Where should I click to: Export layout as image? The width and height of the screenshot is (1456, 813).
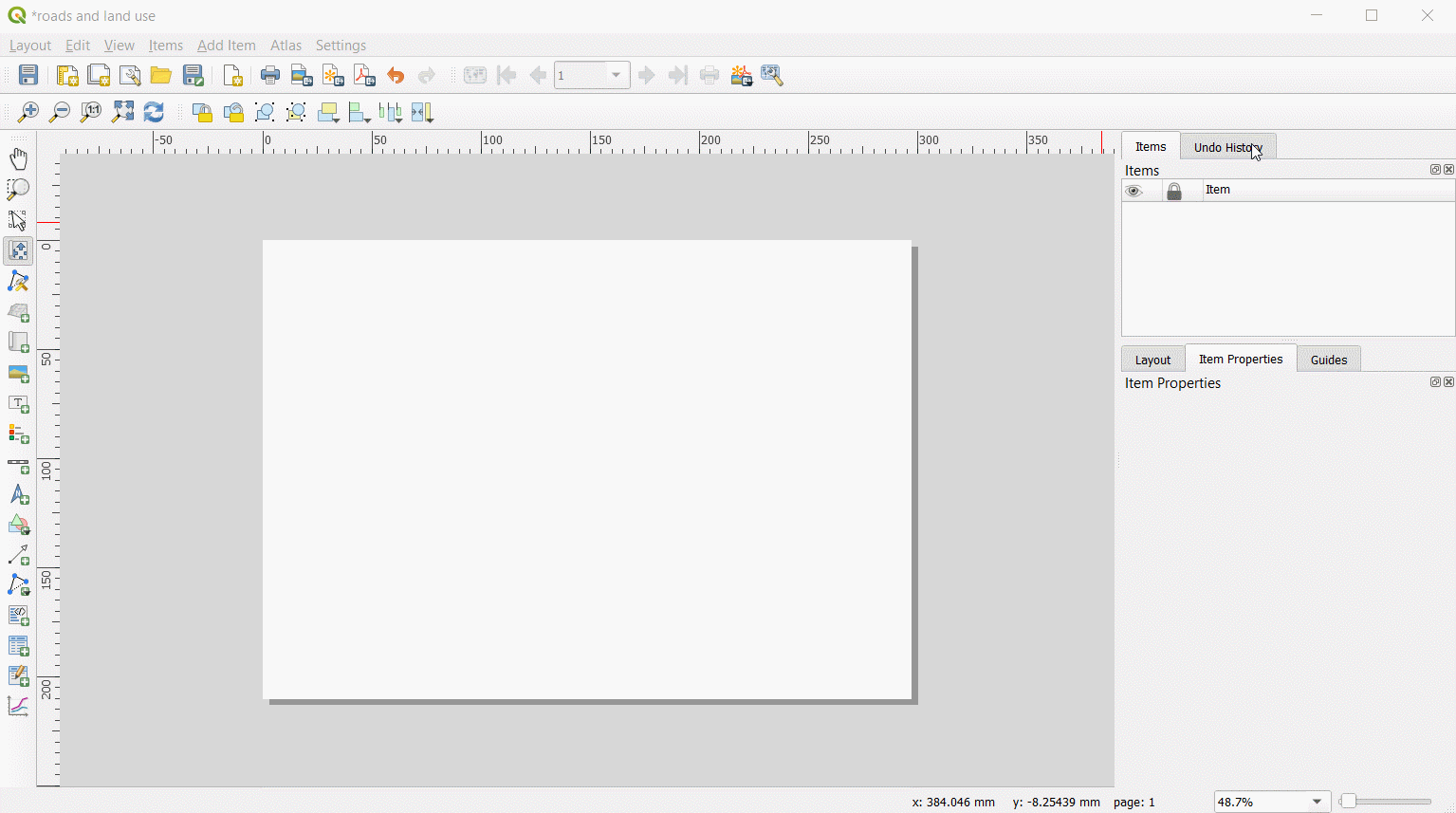(302, 76)
